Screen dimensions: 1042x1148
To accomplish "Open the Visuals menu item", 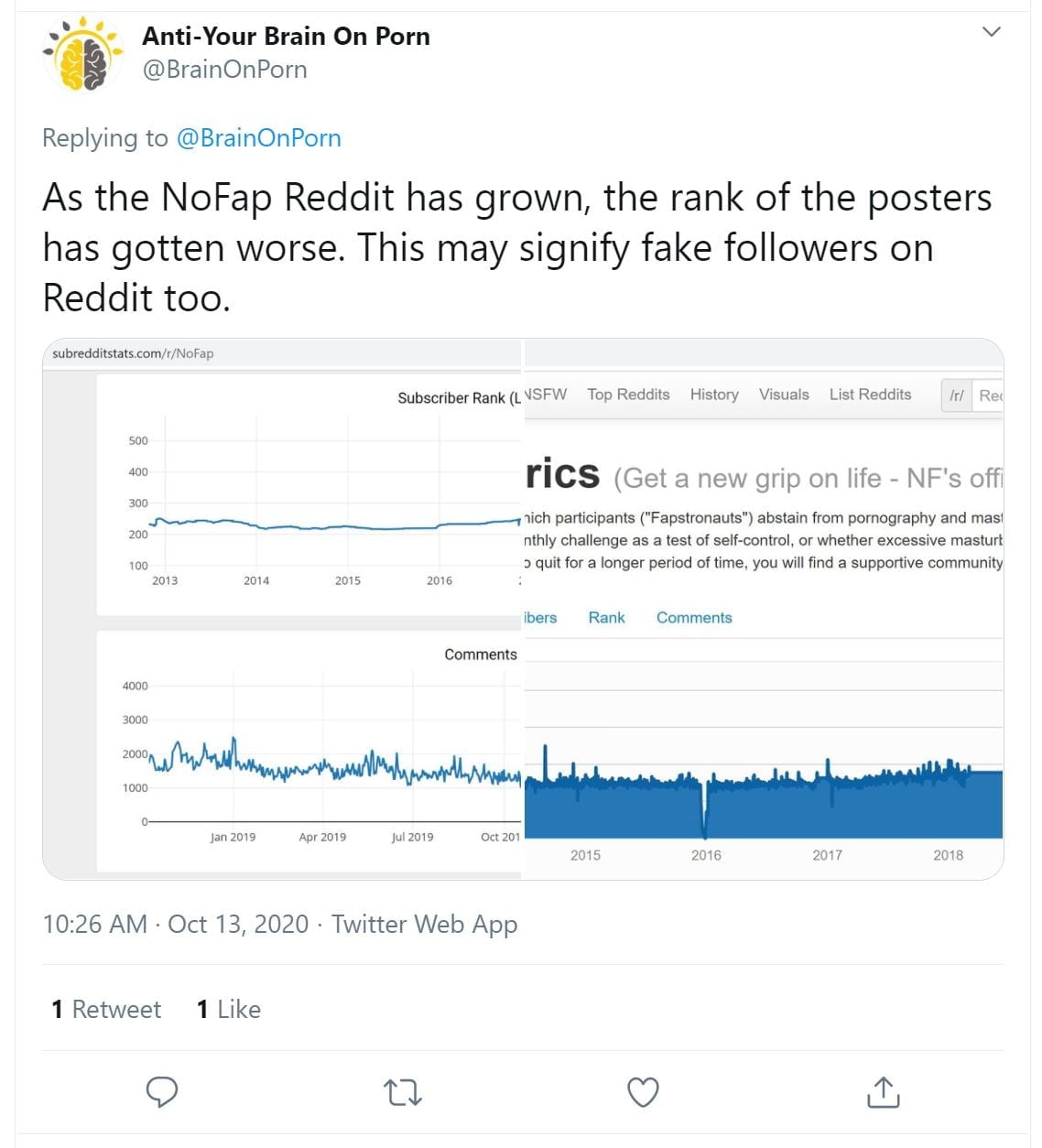I will tap(784, 395).
